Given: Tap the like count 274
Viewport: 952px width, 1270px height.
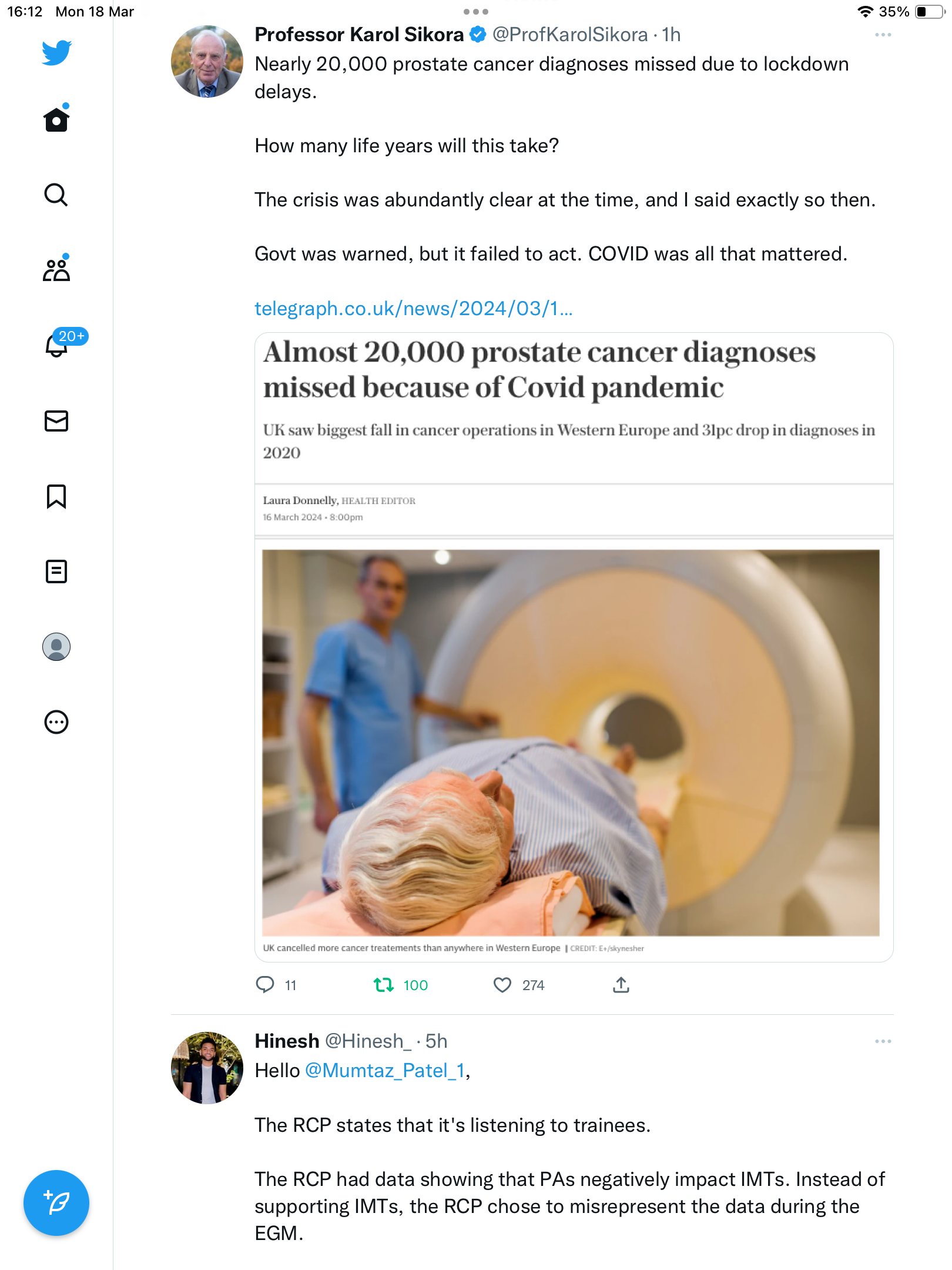Looking at the screenshot, I should (x=534, y=985).
